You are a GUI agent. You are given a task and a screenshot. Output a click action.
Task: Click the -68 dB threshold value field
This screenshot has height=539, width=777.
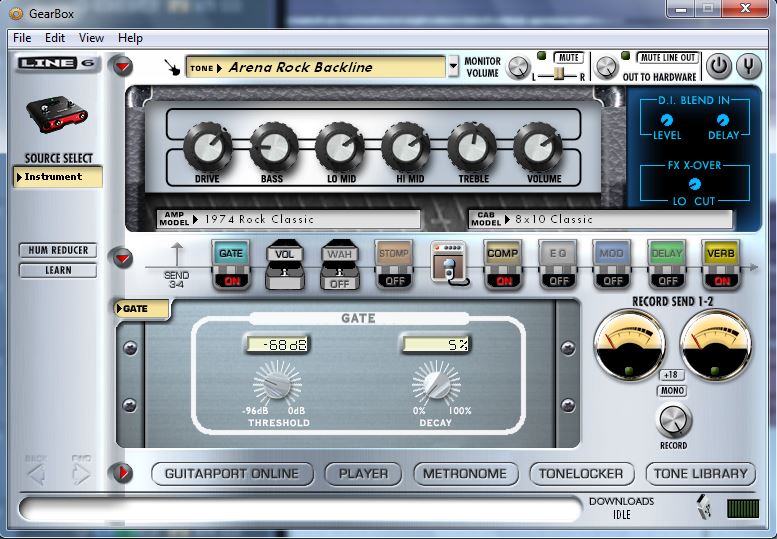(278, 344)
